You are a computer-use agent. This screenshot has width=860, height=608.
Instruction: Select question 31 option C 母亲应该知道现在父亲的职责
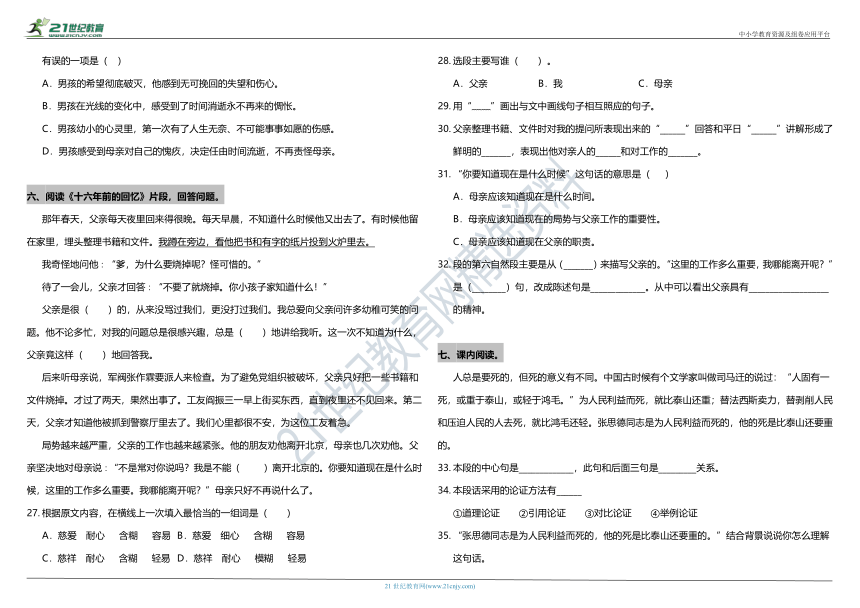pos(524,242)
